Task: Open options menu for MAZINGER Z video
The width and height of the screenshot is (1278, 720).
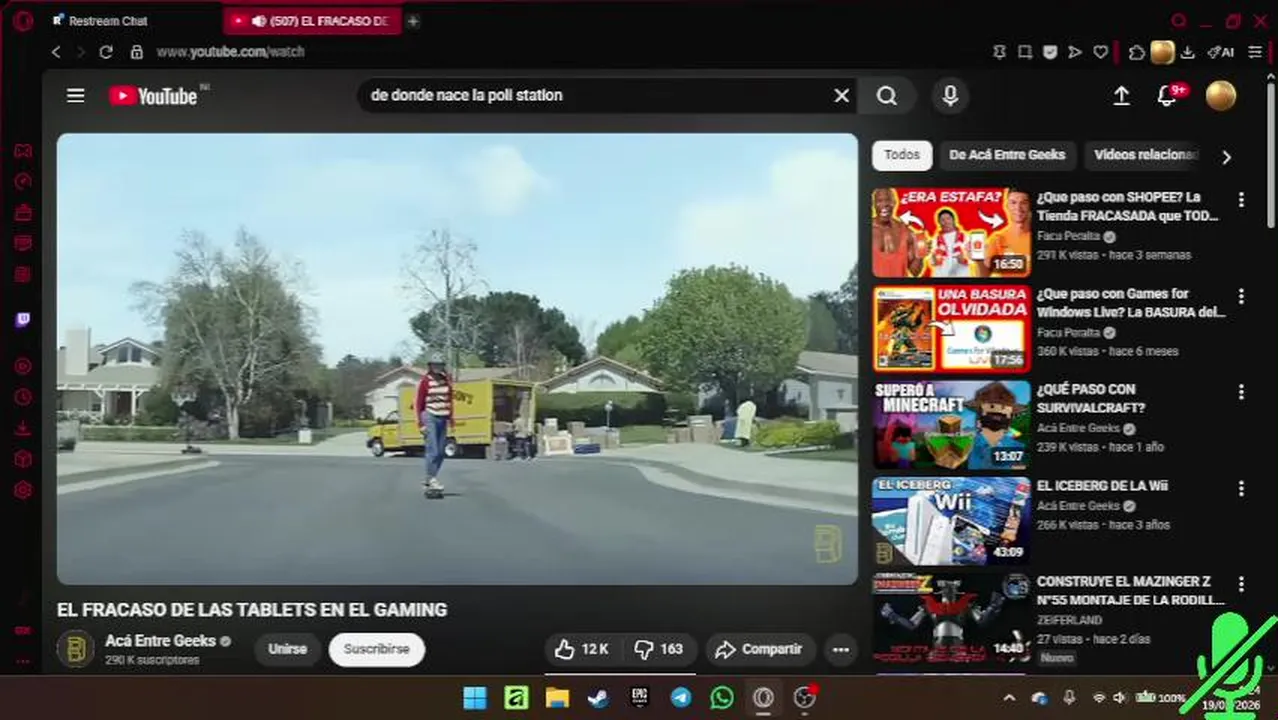Action: [1241, 583]
